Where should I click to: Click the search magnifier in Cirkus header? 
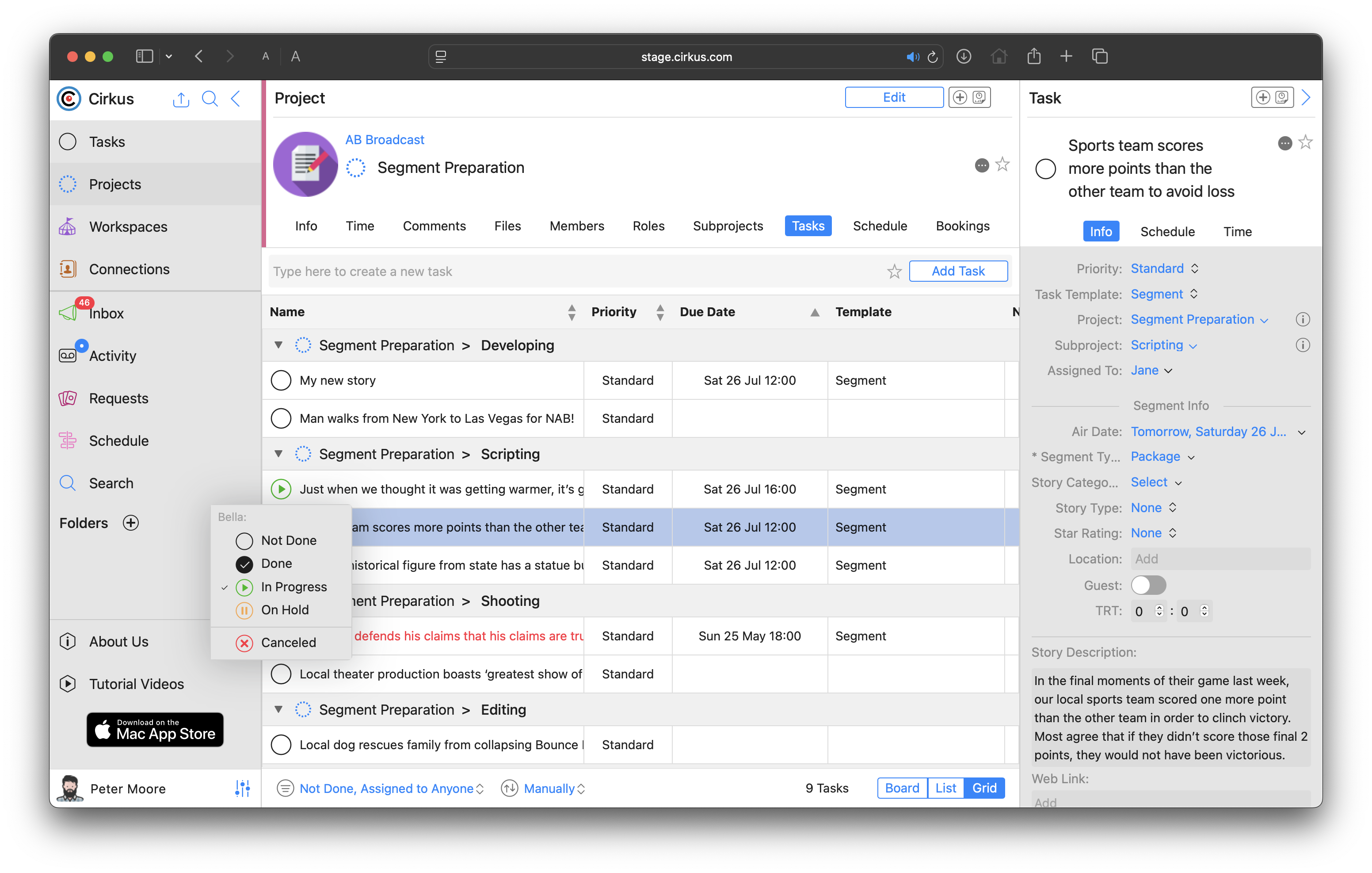210,99
